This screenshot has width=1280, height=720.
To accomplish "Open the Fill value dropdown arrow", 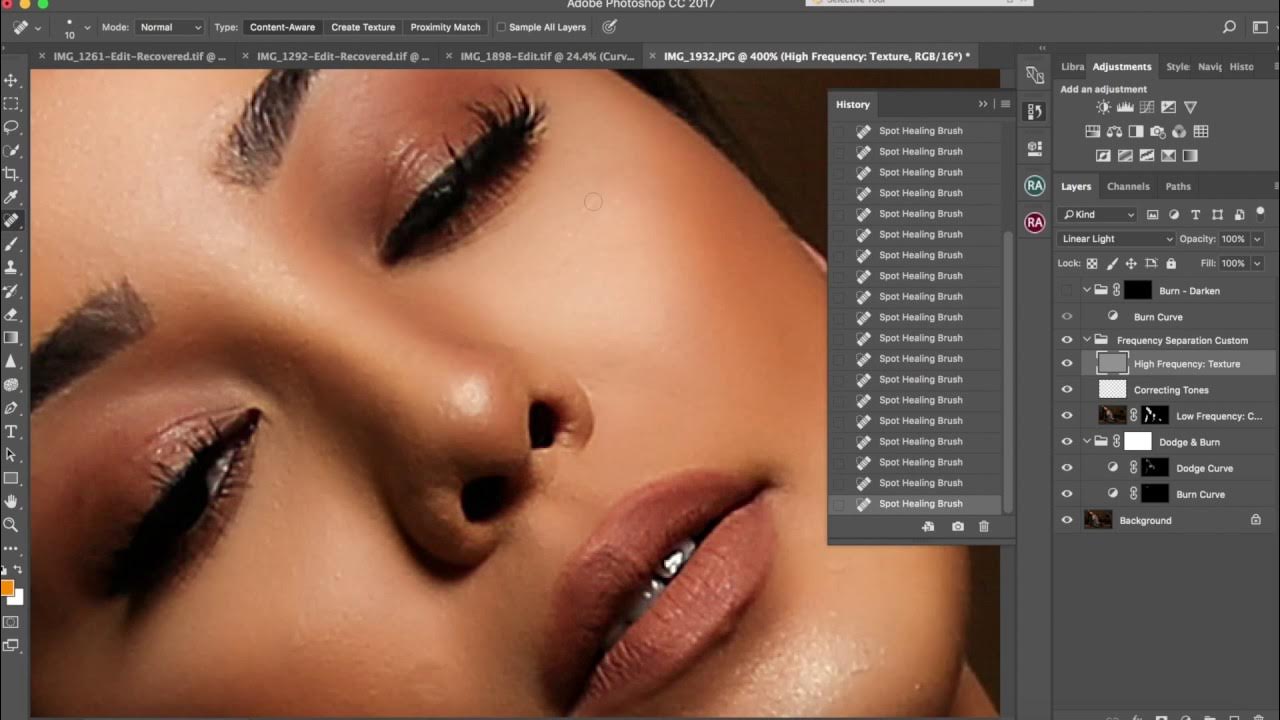I will point(1257,264).
